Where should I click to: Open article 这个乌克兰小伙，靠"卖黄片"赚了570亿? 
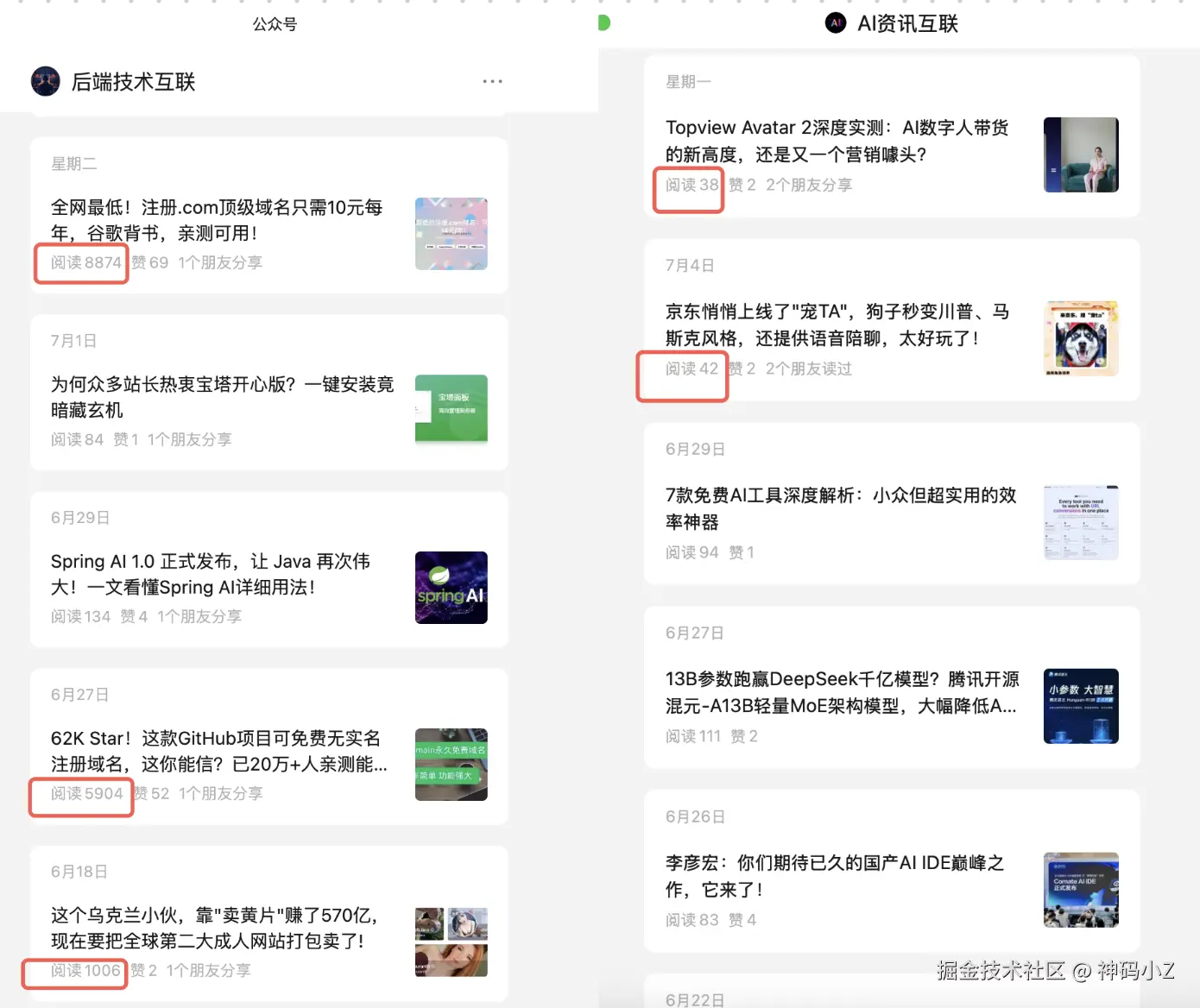click(x=214, y=928)
